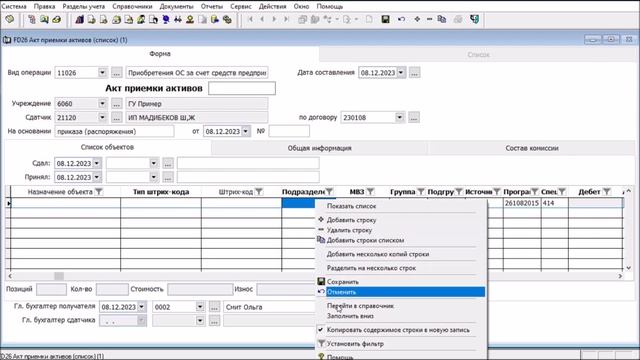Click the На основании text field

(x=114, y=131)
